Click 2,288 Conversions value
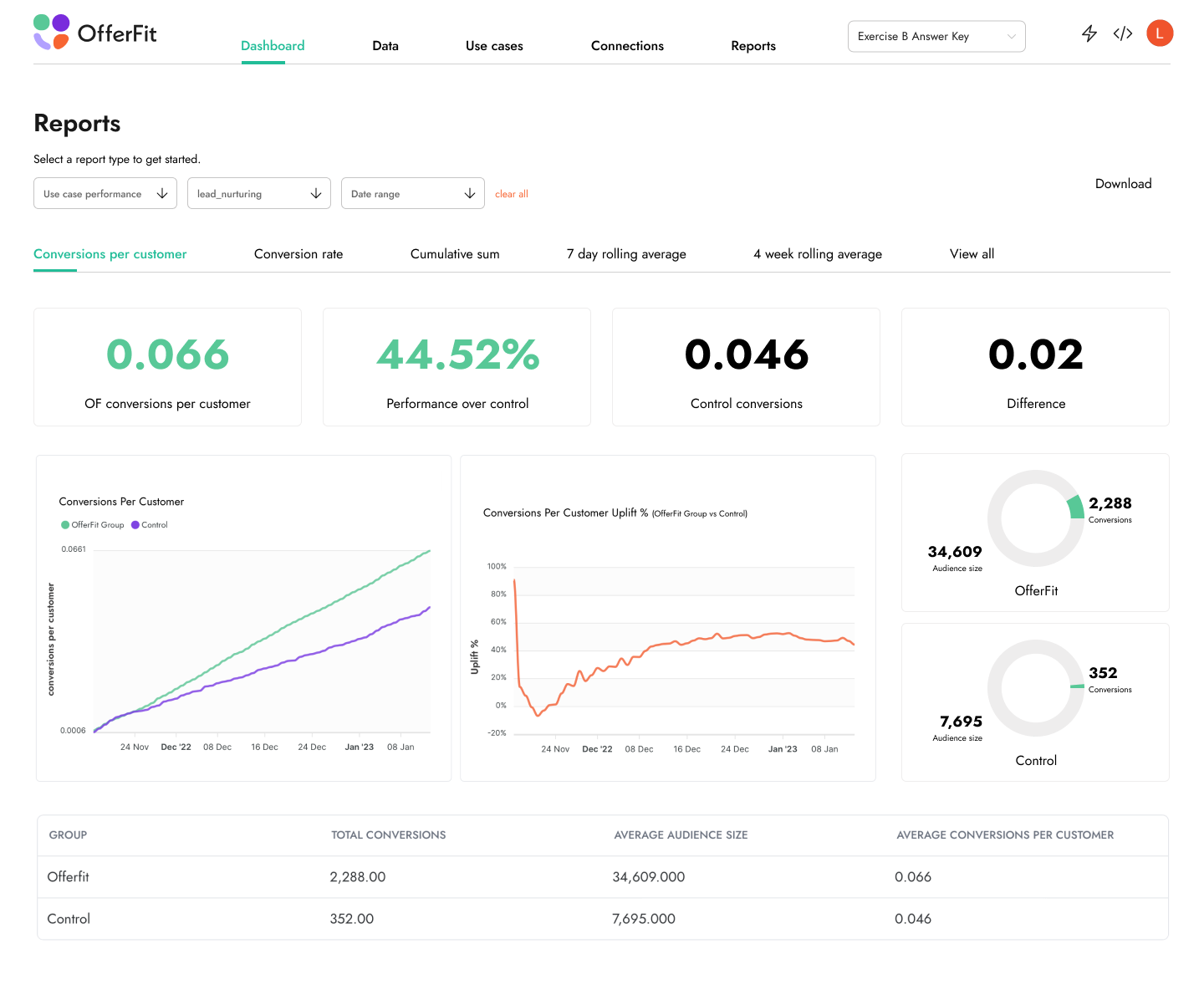1204x1005 pixels. [x=1110, y=503]
